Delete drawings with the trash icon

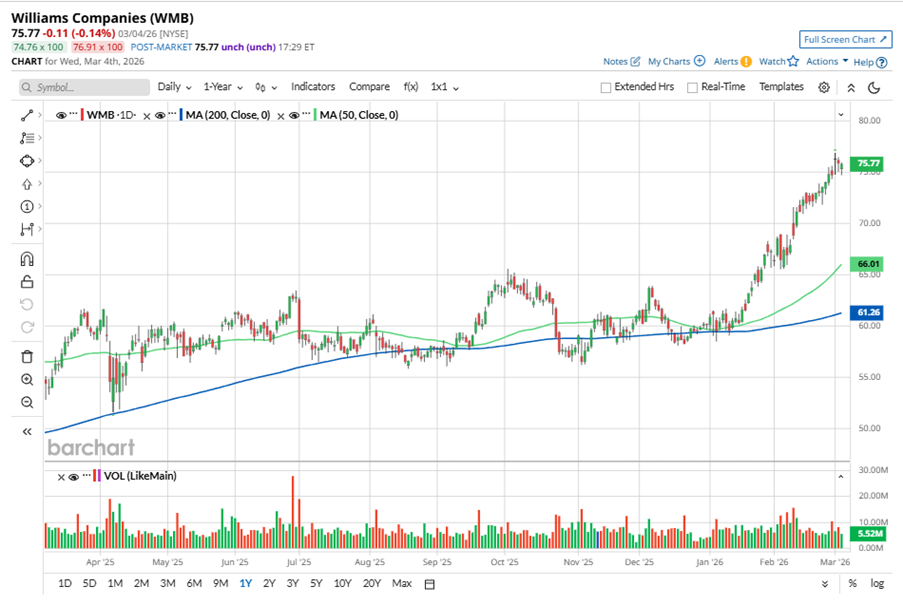click(27, 357)
